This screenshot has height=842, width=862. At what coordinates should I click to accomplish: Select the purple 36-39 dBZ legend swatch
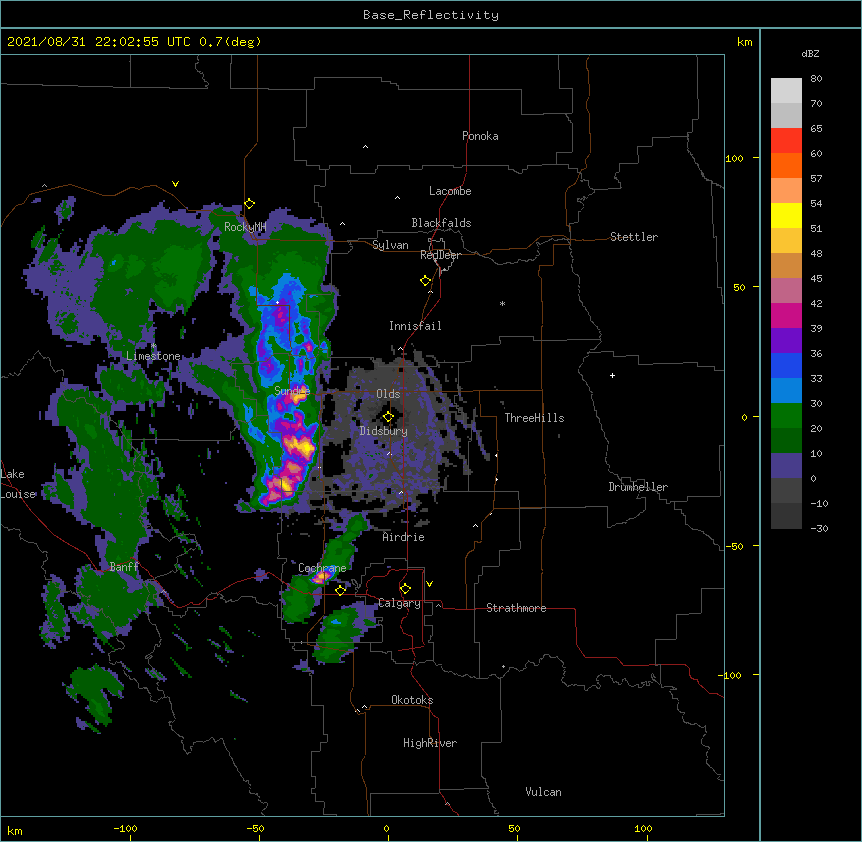click(x=786, y=340)
